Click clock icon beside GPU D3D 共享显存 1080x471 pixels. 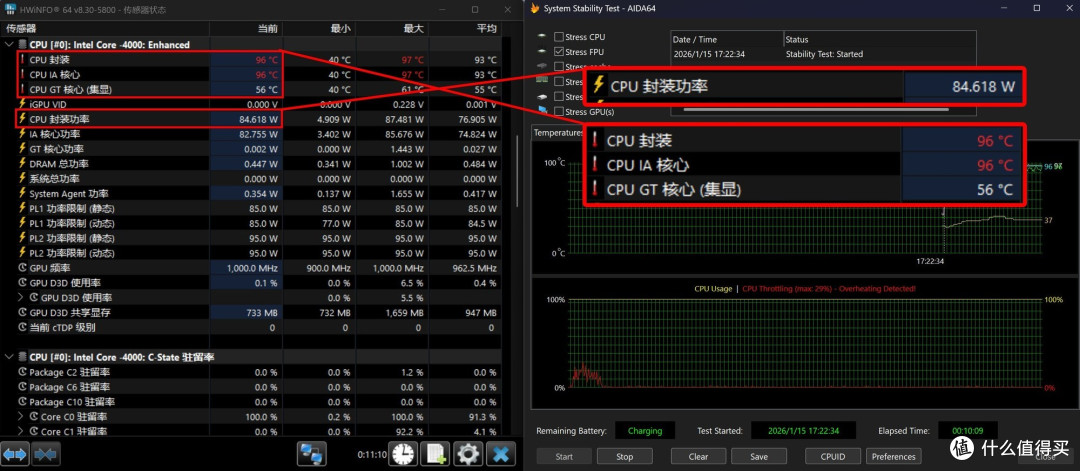22,313
